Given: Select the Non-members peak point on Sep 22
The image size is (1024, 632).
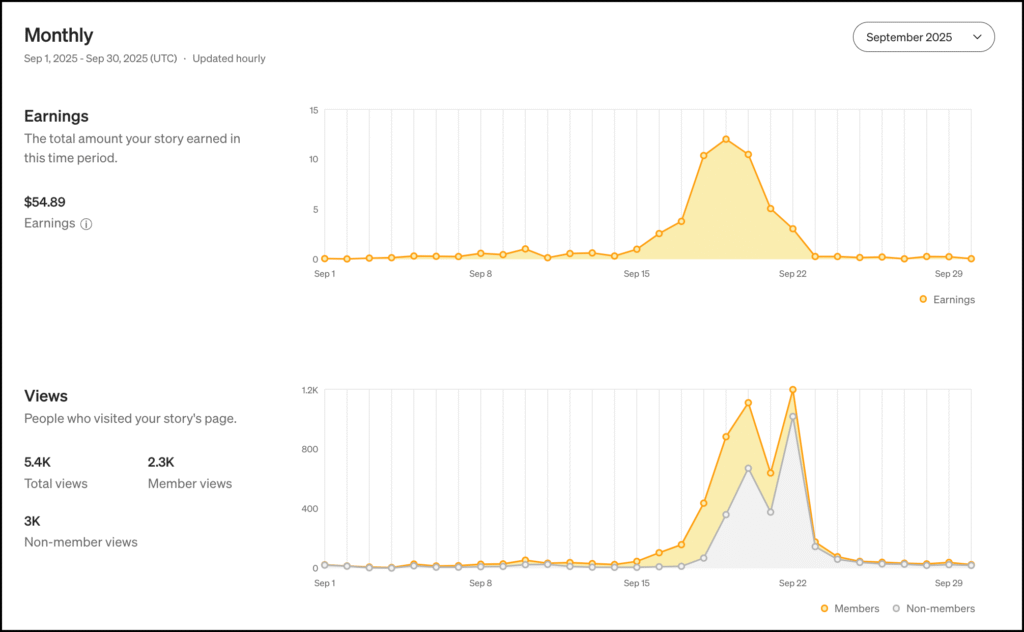Looking at the screenshot, I should pos(793,417).
